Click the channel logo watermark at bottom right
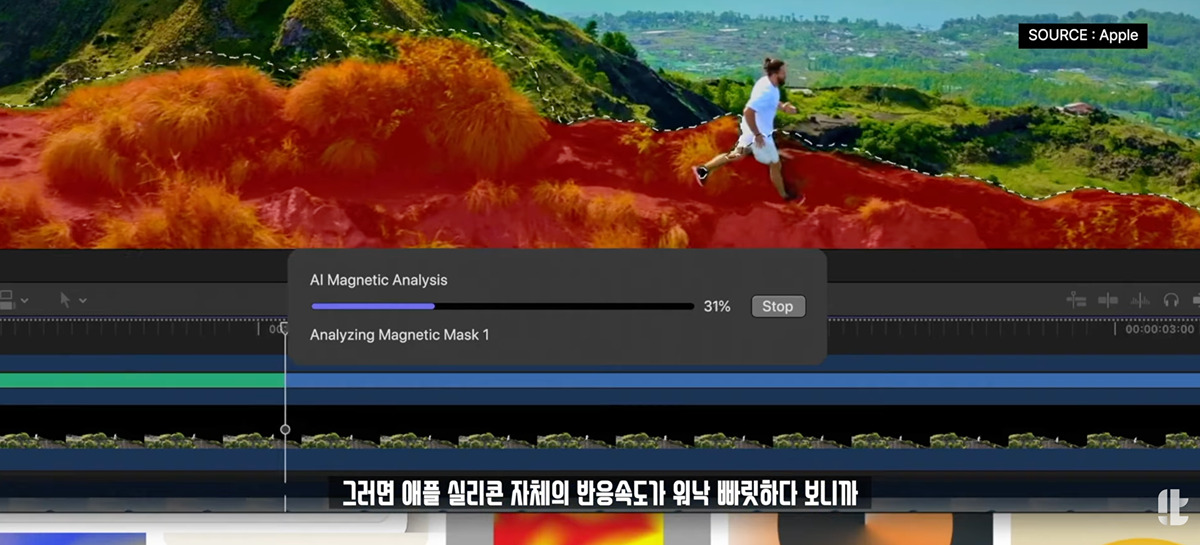The image size is (1200, 545). pos(1170,503)
